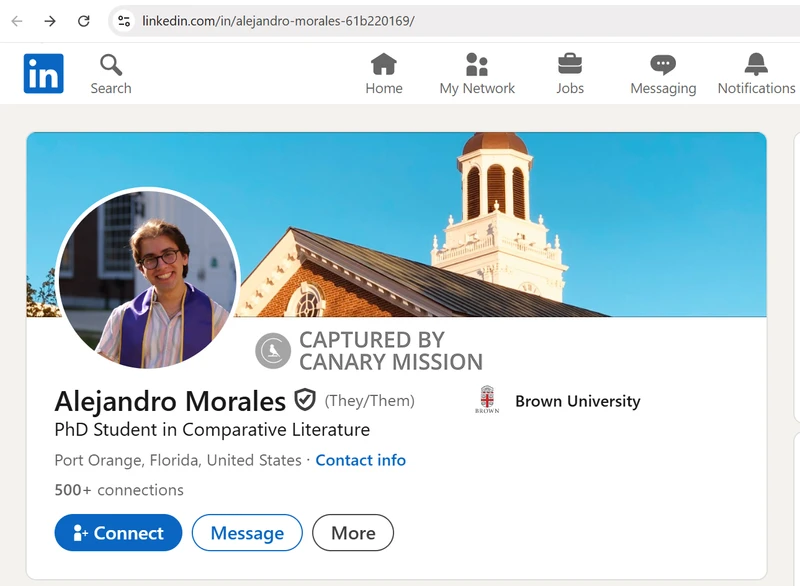Open the Contact info link

point(361,460)
